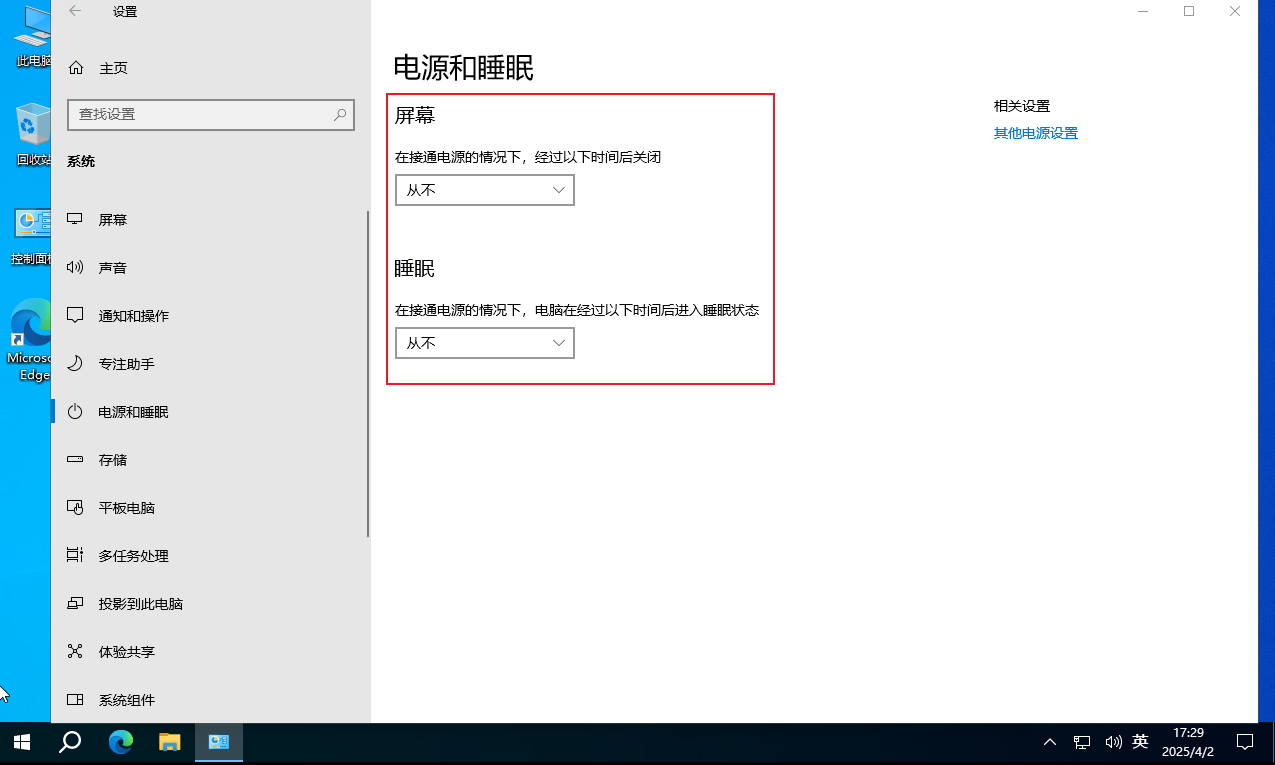Select the 体验共享 icon
This screenshot has width=1275, height=765.
click(75, 651)
